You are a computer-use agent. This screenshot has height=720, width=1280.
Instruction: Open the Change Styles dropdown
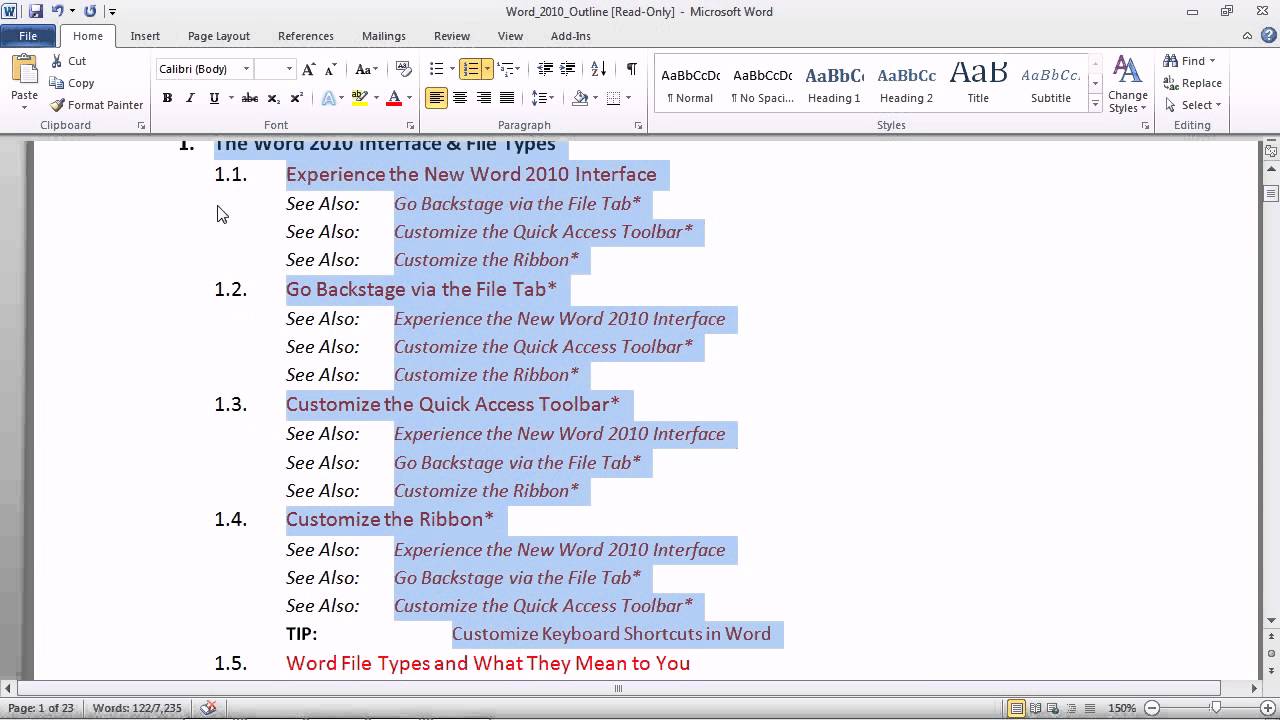point(1128,86)
